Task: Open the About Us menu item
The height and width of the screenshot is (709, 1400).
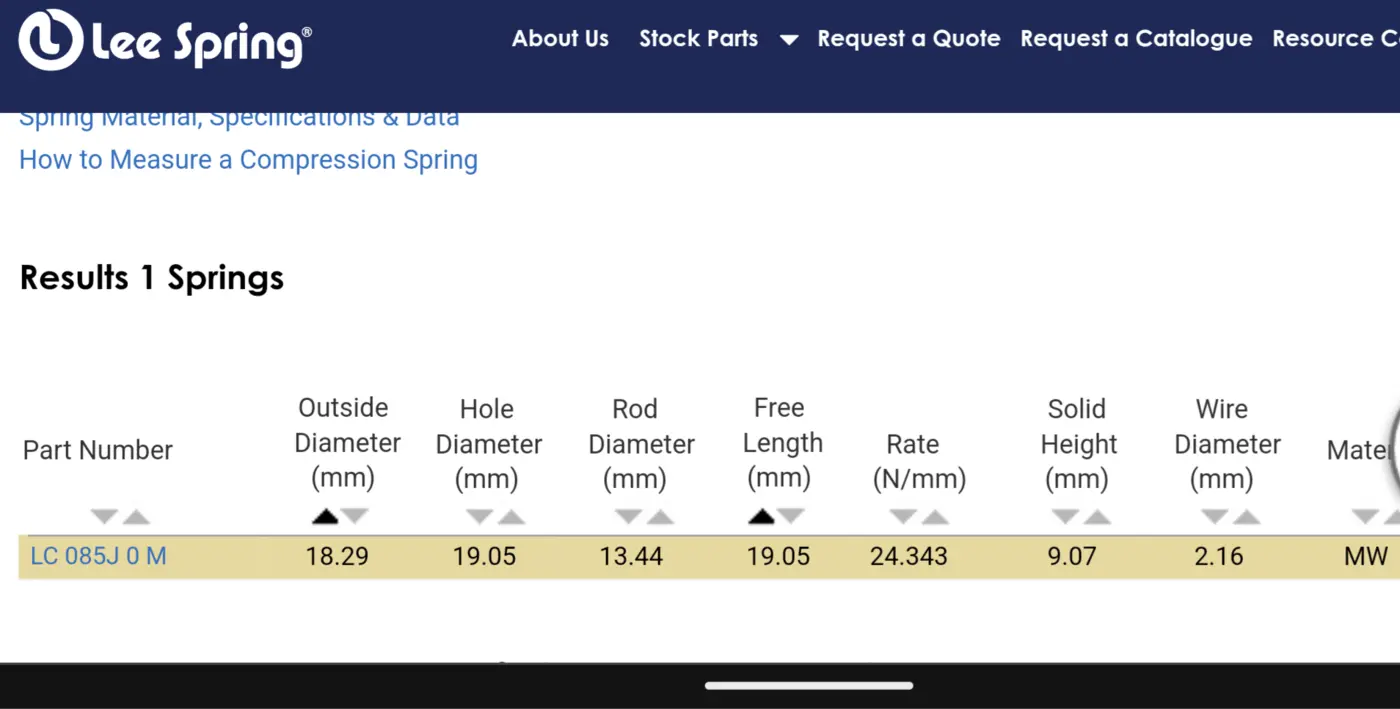Action: pyautogui.click(x=560, y=39)
